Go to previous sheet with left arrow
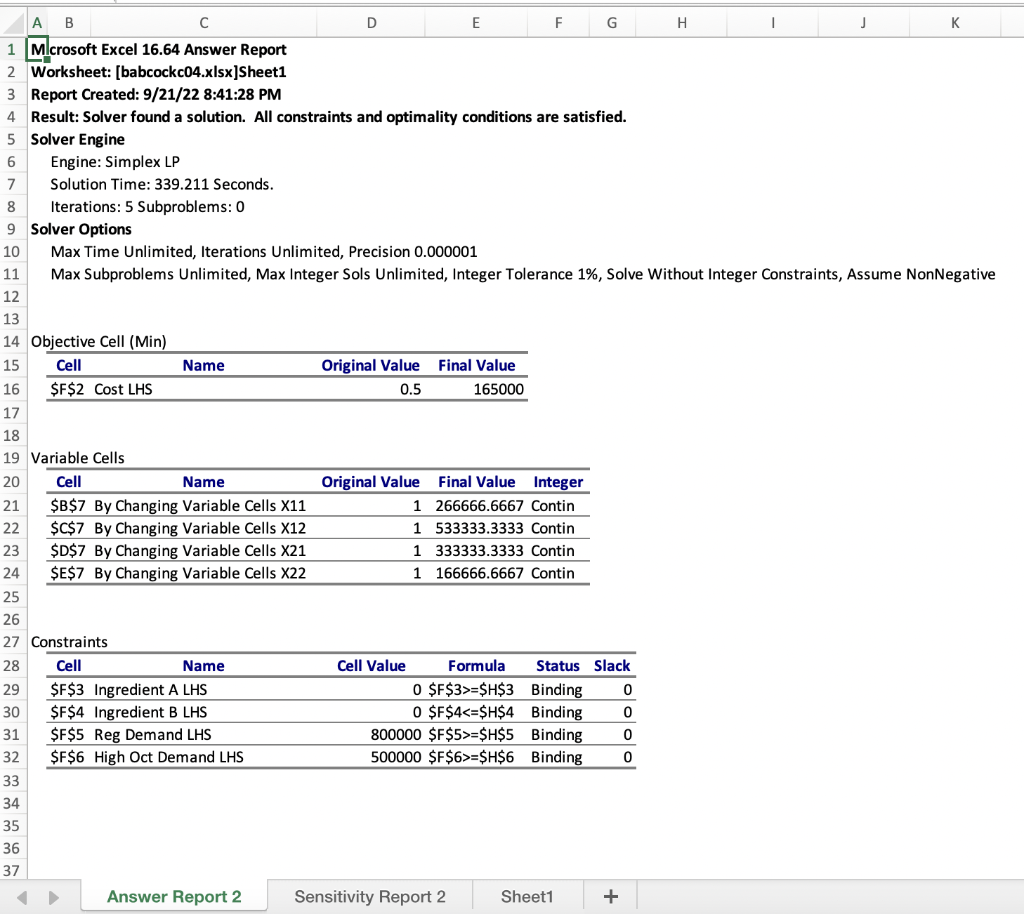 tap(22, 898)
